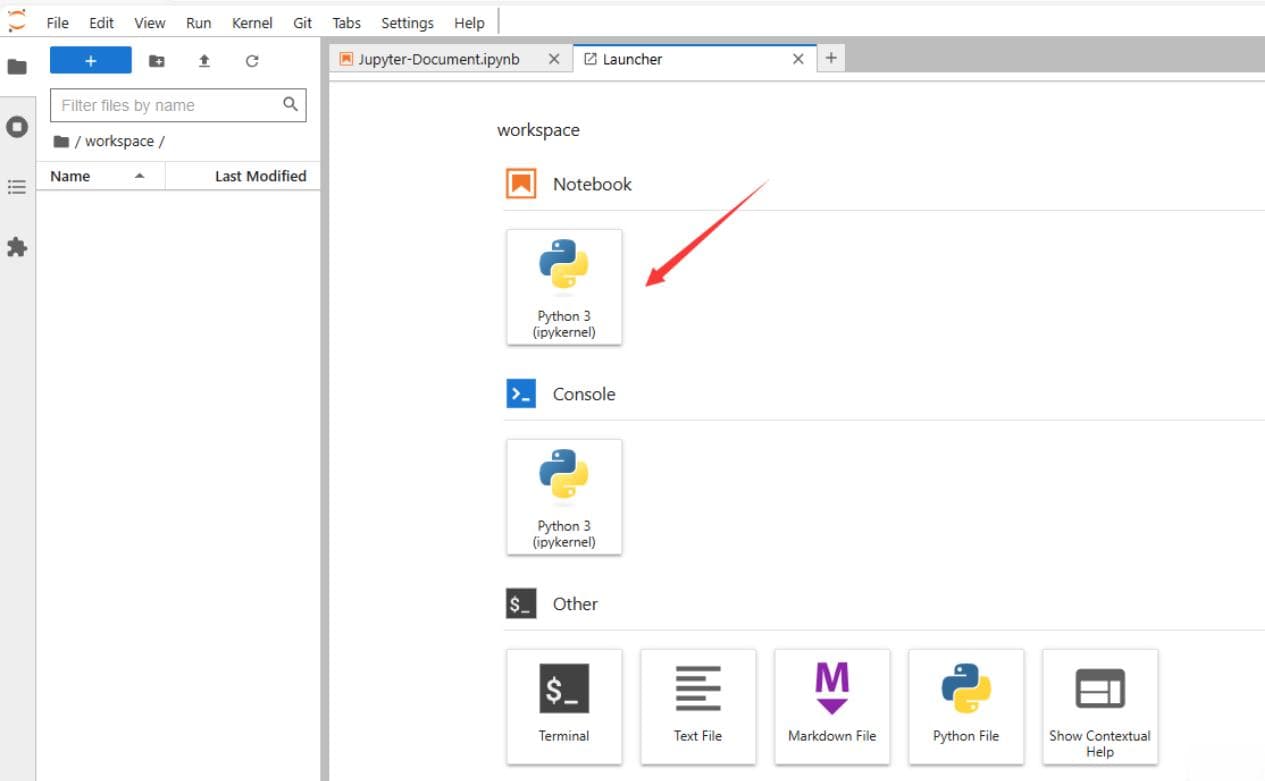
Task: Open the Kernel menu
Action: pyautogui.click(x=252, y=23)
